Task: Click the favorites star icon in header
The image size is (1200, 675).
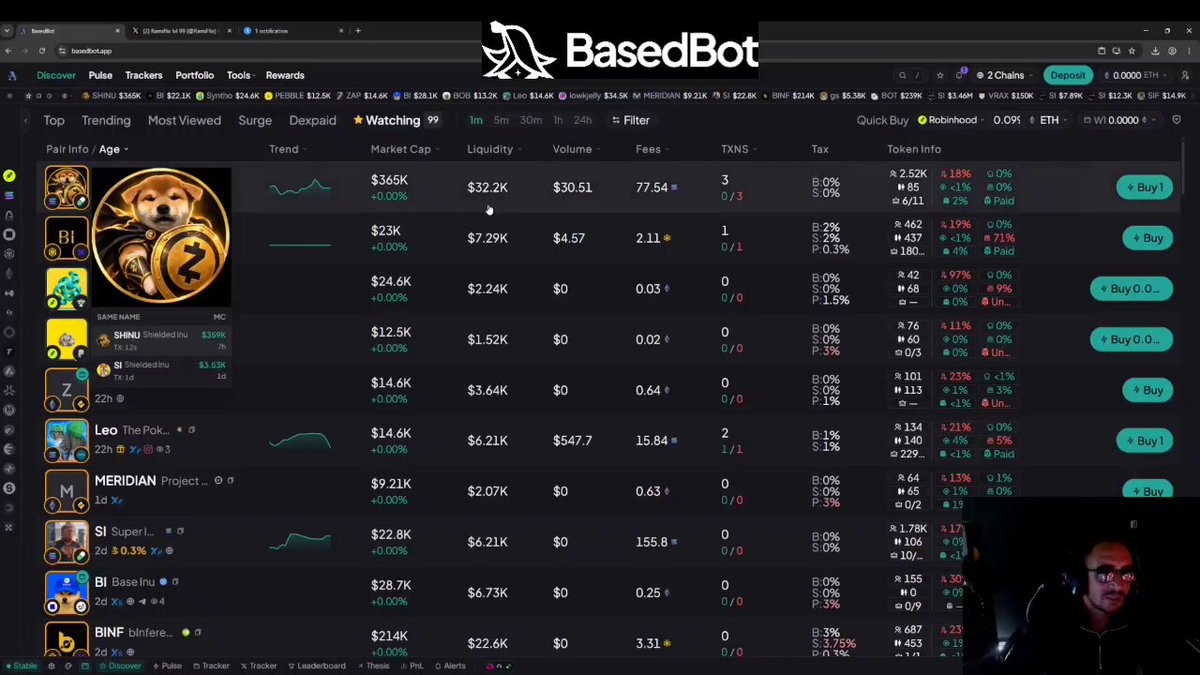Action: pos(941,75)
